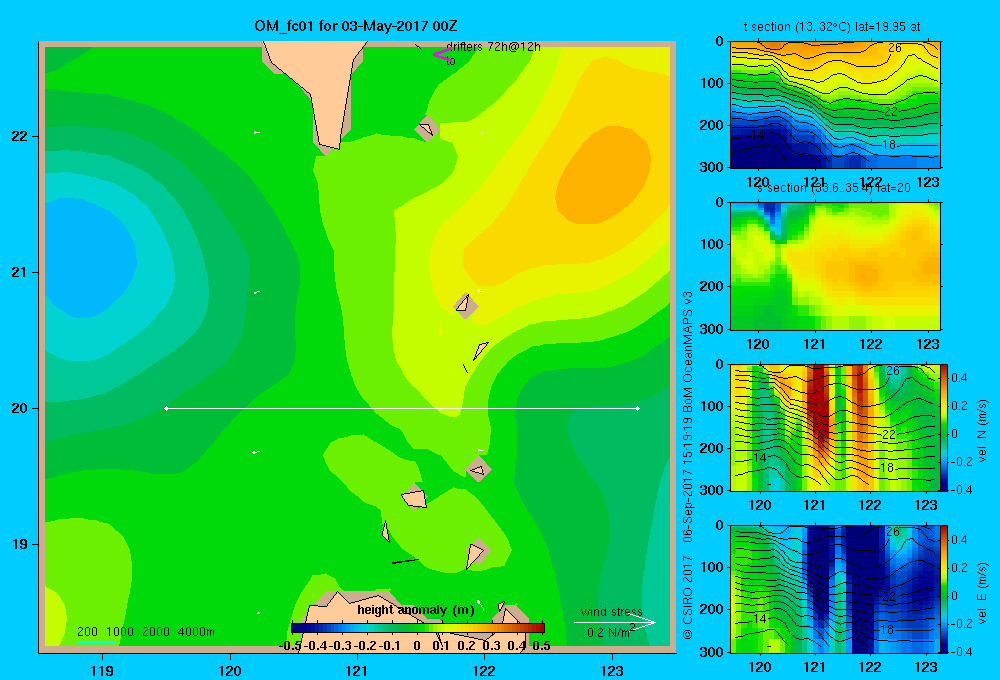Click the 'drifters 72h@12h' label
The height and width of the screenshot is (680, 1000).
tap(493, 47)
